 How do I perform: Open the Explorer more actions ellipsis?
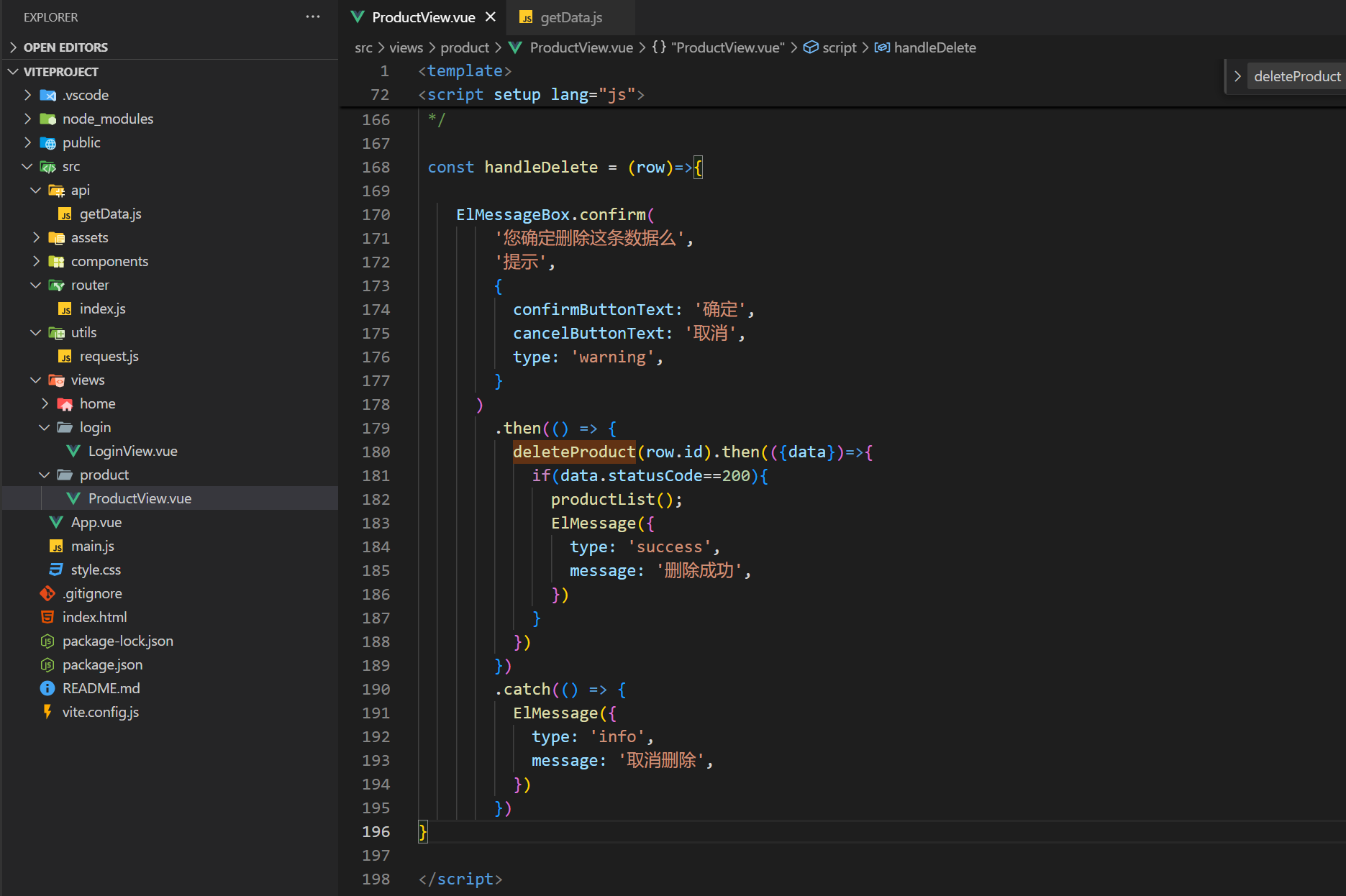pos(312,17)
